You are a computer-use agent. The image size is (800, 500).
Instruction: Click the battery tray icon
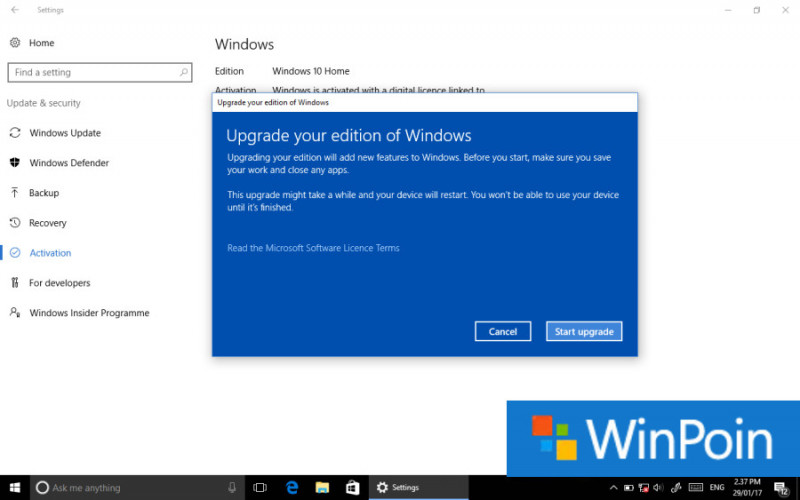pyautogui.click(x=629, y=487)
